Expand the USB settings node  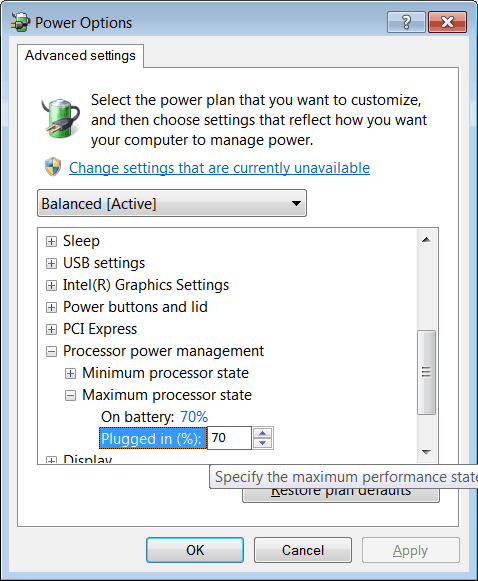click(51, 263)
